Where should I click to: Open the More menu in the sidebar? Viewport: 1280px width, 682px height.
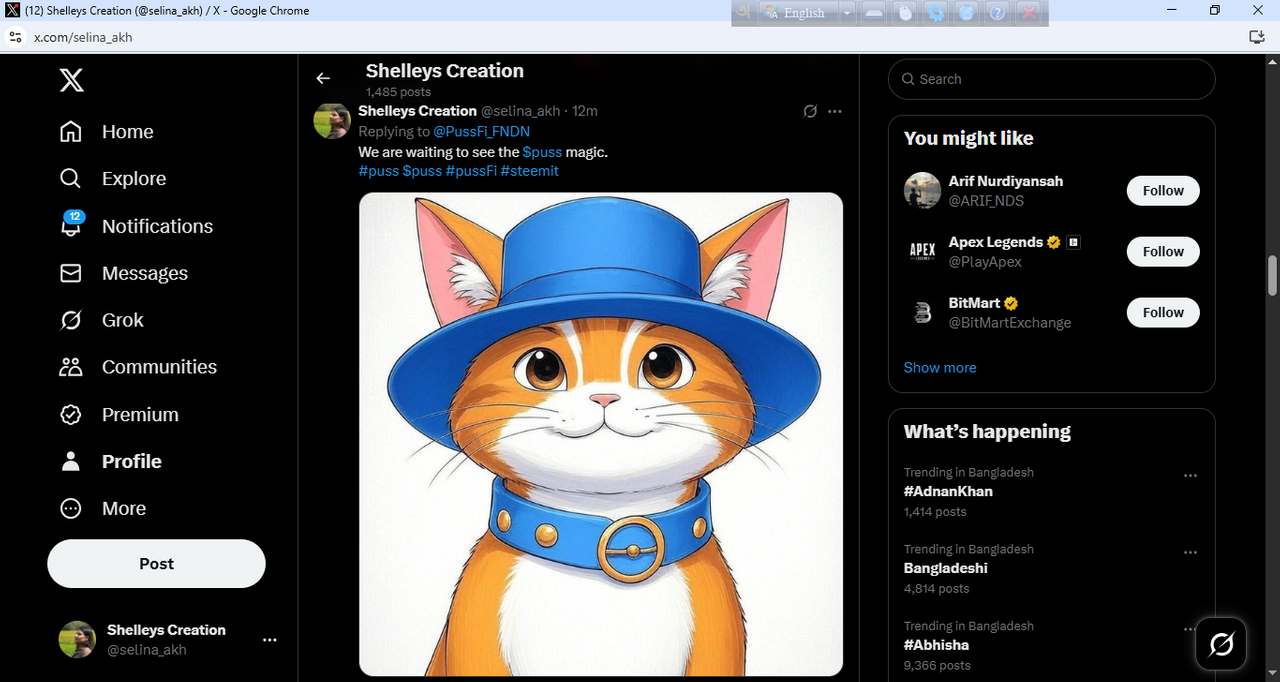pos(102,508)
